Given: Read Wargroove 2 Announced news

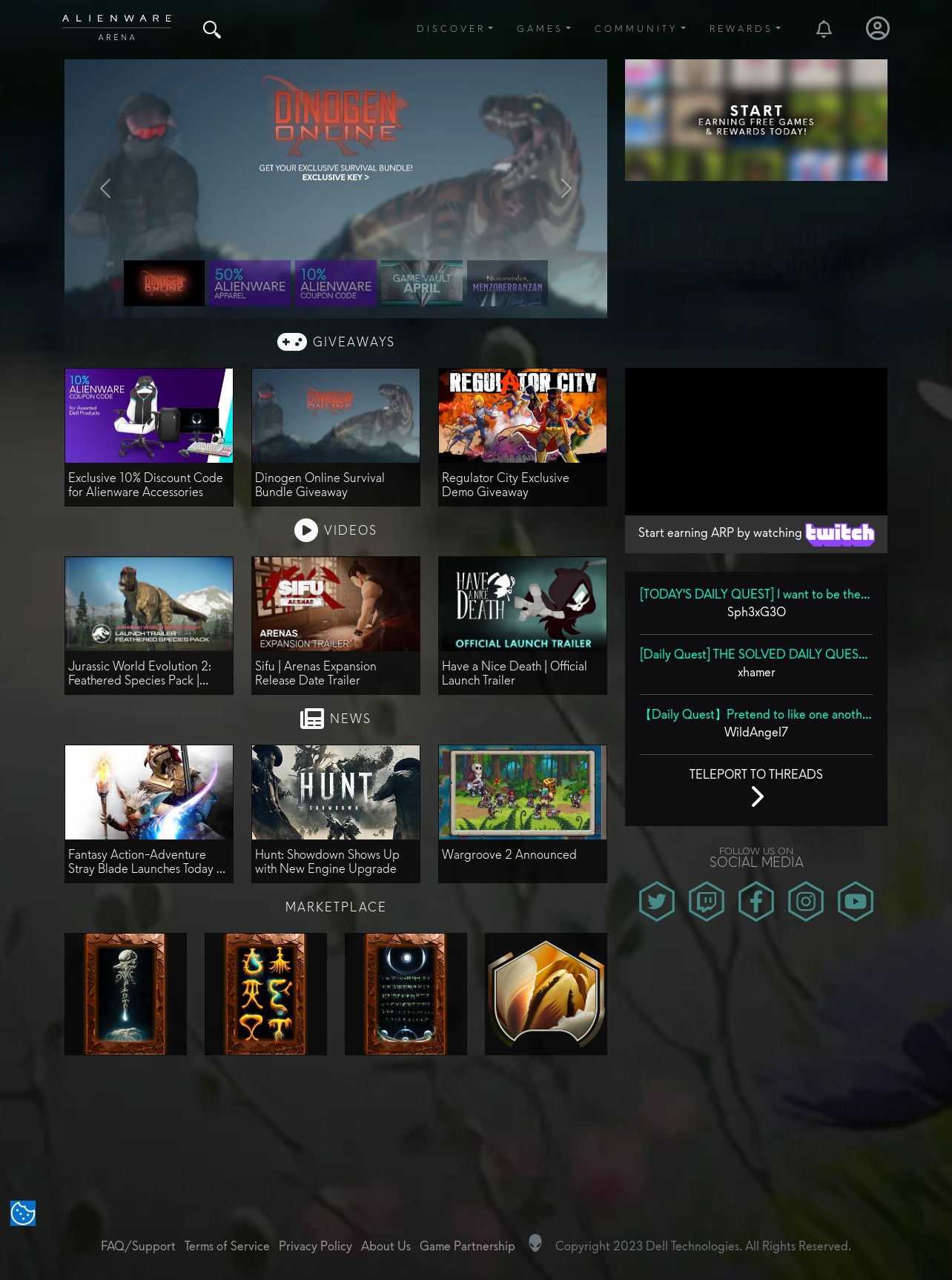Looking at the screenshot, I should pos(523,814).
